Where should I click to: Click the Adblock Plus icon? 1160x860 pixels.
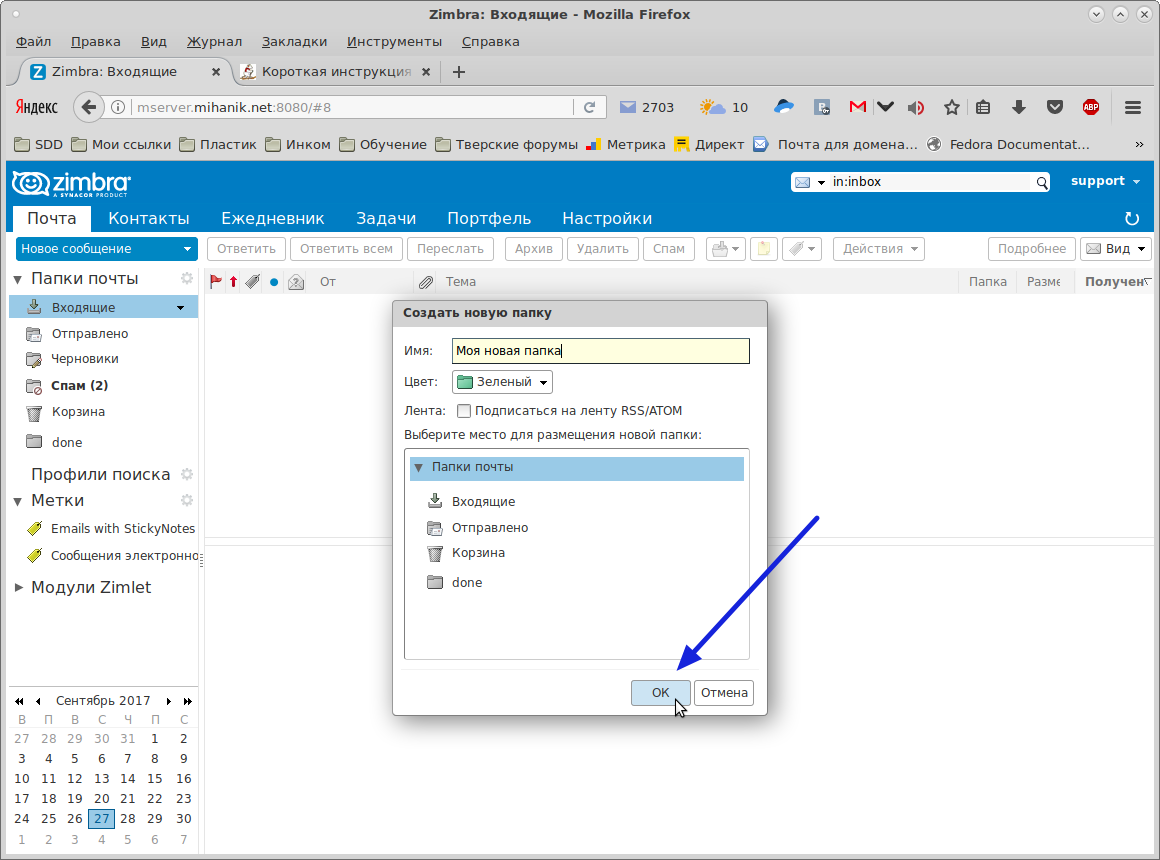1090,107
